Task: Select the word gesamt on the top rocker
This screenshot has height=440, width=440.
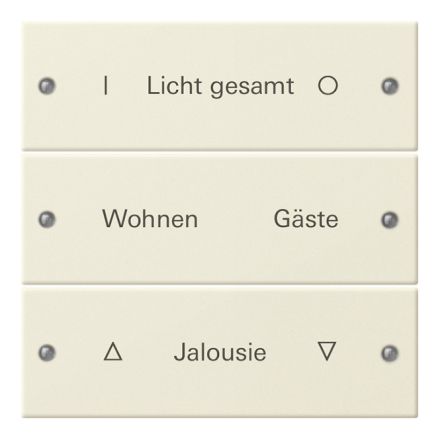Action: pyautogui.click(x=252, y=87)
